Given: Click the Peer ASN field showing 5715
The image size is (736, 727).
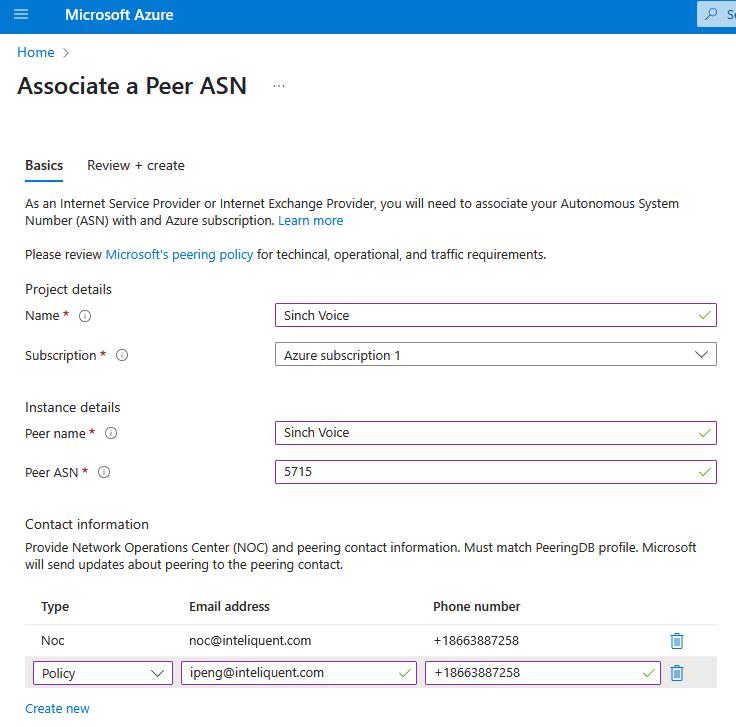Looking at the screenshot, I should click(x=496, y=472).
